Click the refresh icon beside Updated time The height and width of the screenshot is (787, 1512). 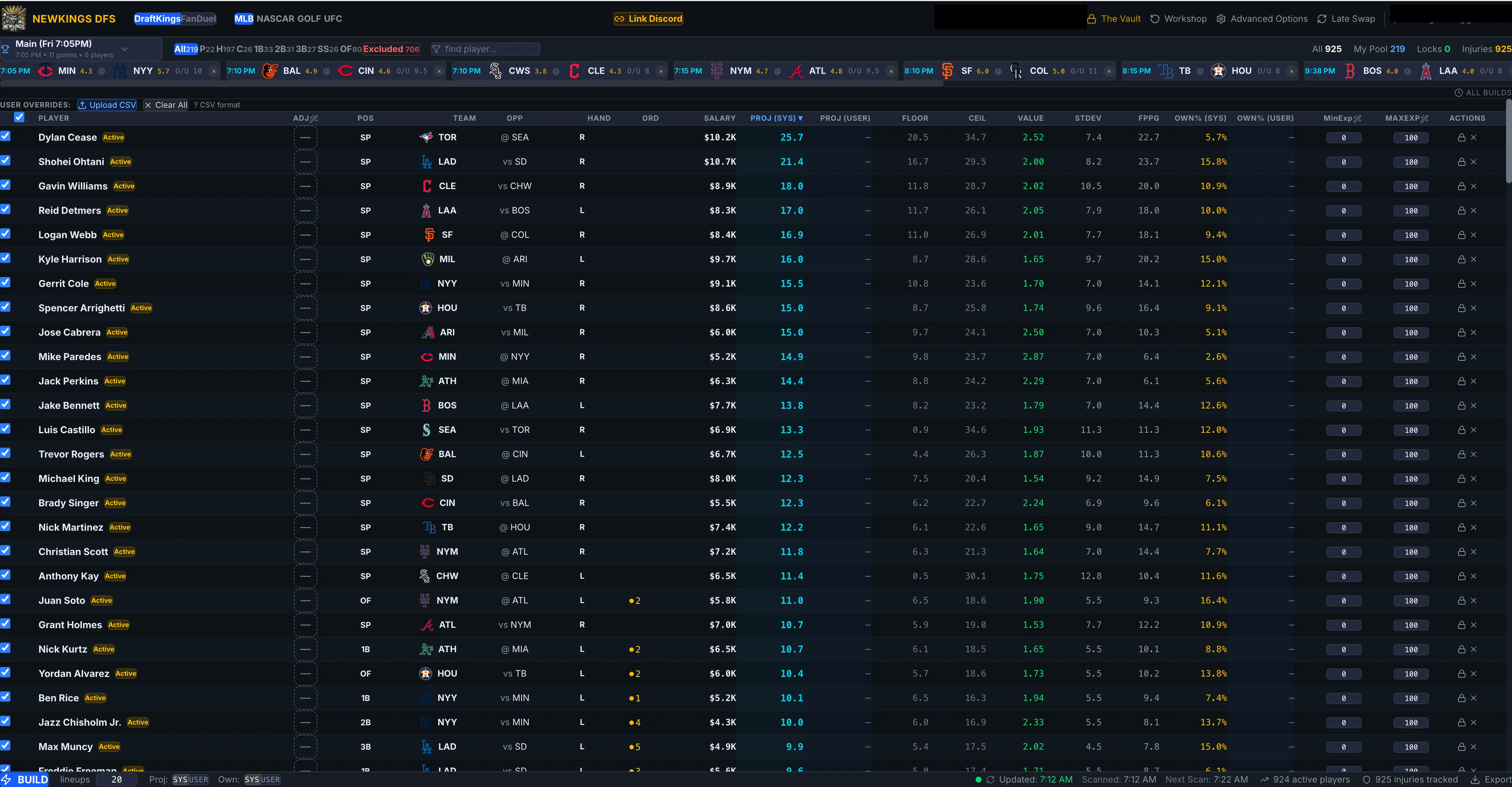click(990, 780)
